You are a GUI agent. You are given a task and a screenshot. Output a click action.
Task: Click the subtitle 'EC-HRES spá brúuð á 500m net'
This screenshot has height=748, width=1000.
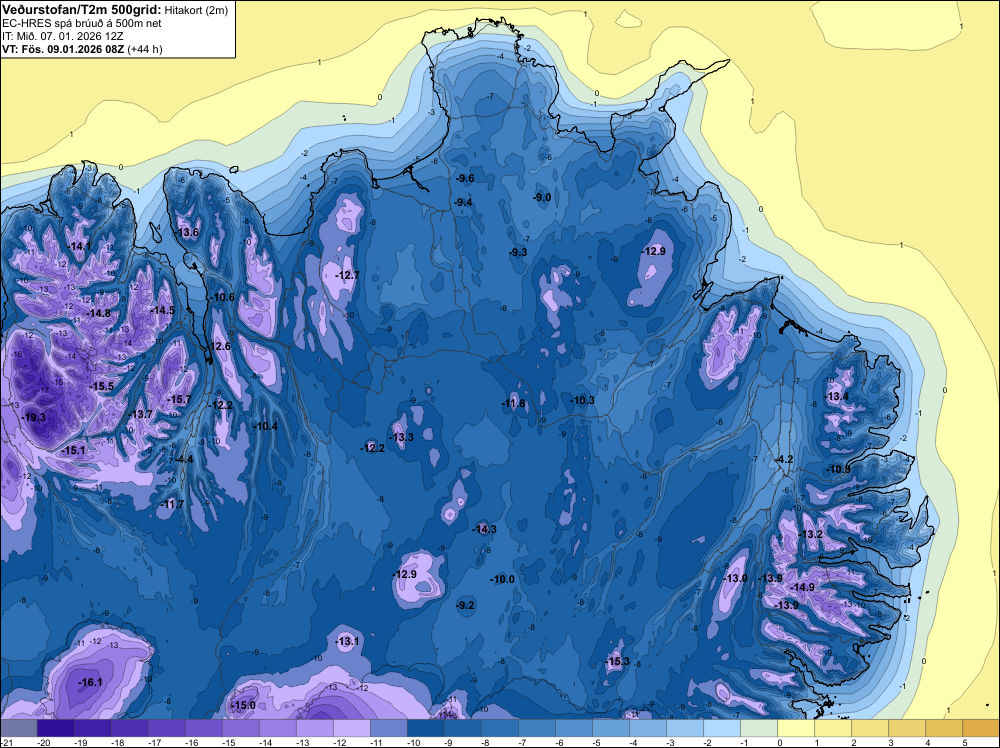[82, 24]
